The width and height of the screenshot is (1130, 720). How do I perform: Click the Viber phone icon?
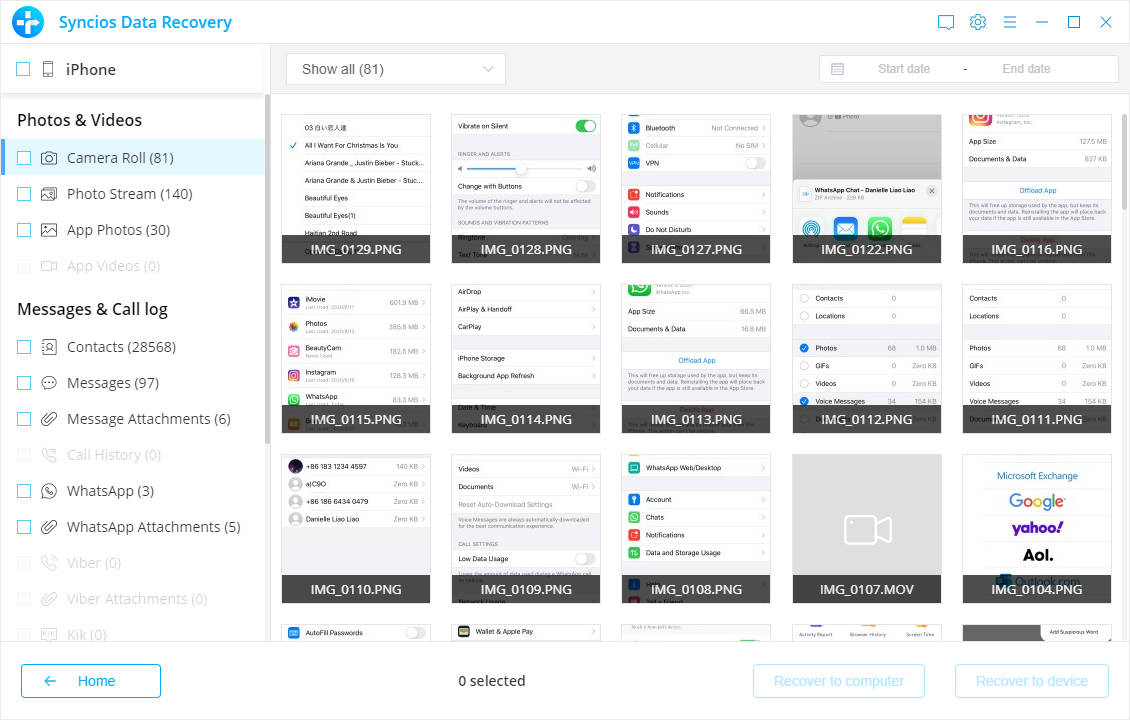[x=49, y=563]
